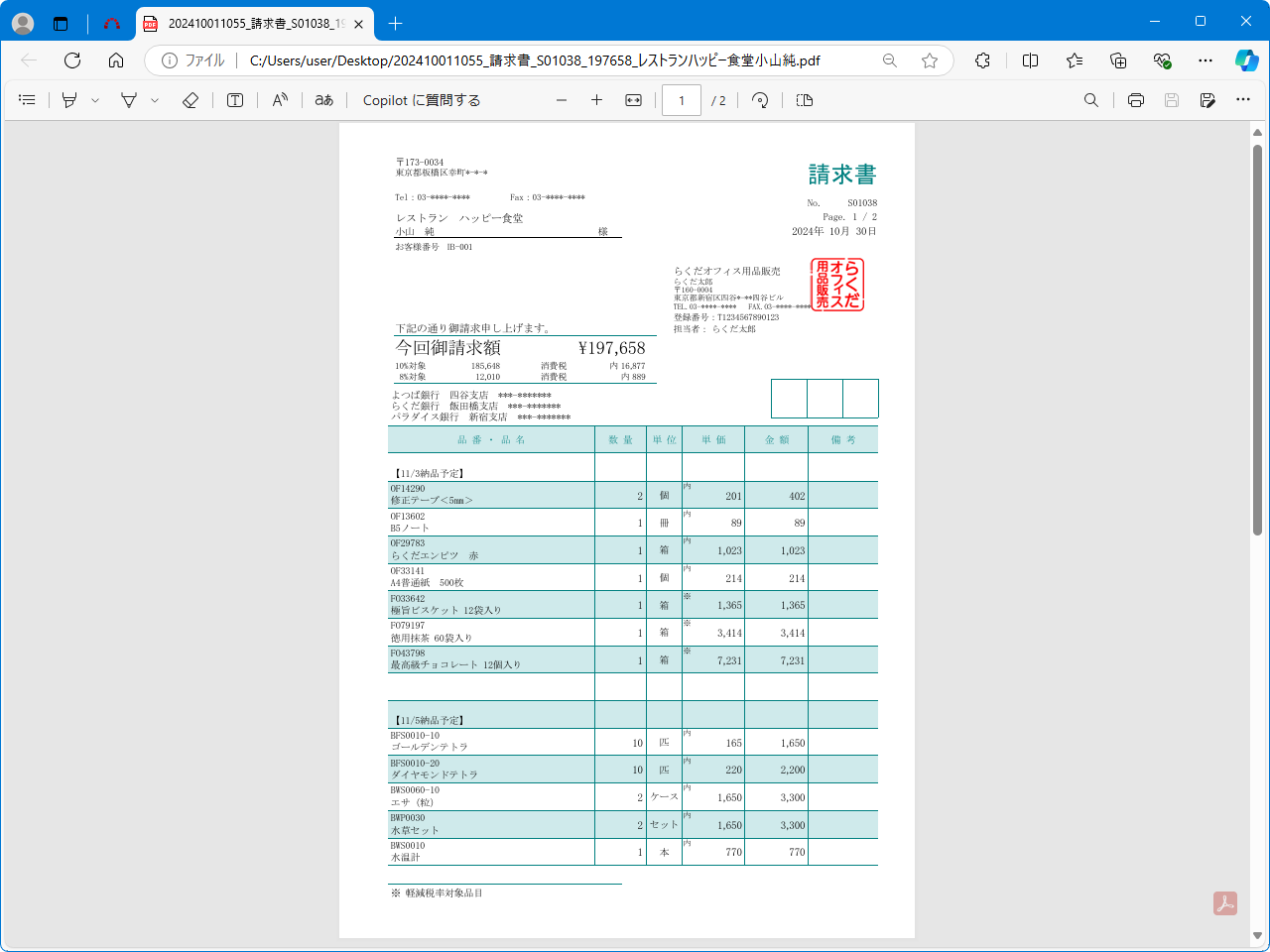Viewport: 1270px width, 952px height.
Task: Fit the PDF to page width
Action: pos(633,100)
